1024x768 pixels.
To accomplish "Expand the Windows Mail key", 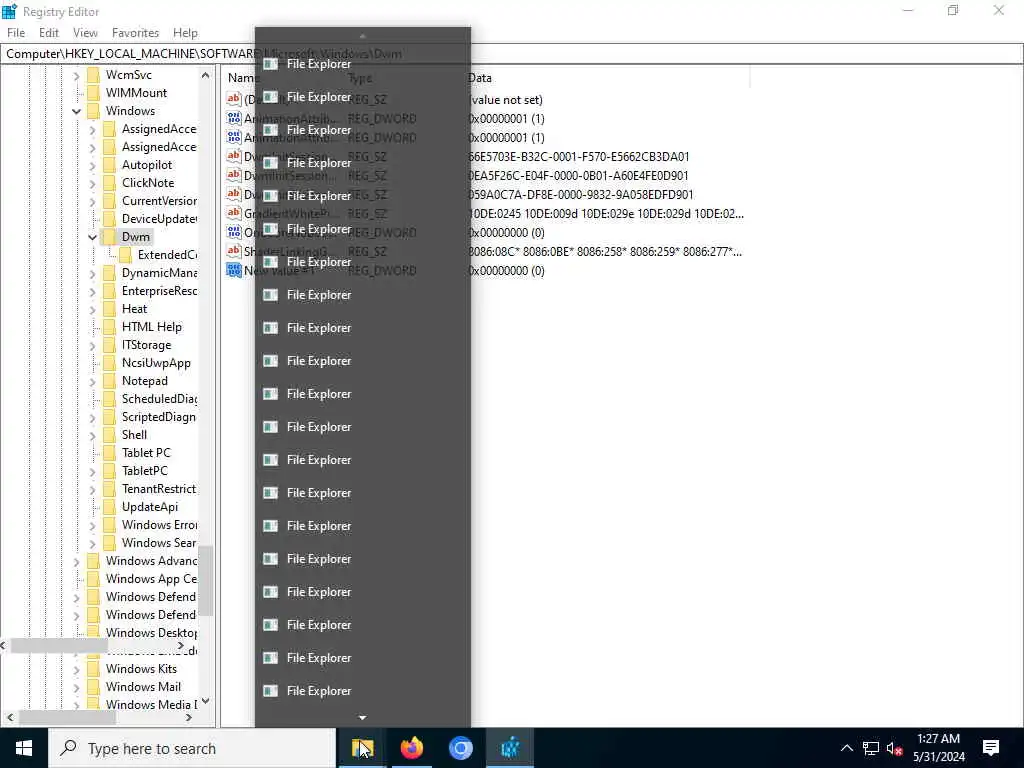I will [76, 687].
